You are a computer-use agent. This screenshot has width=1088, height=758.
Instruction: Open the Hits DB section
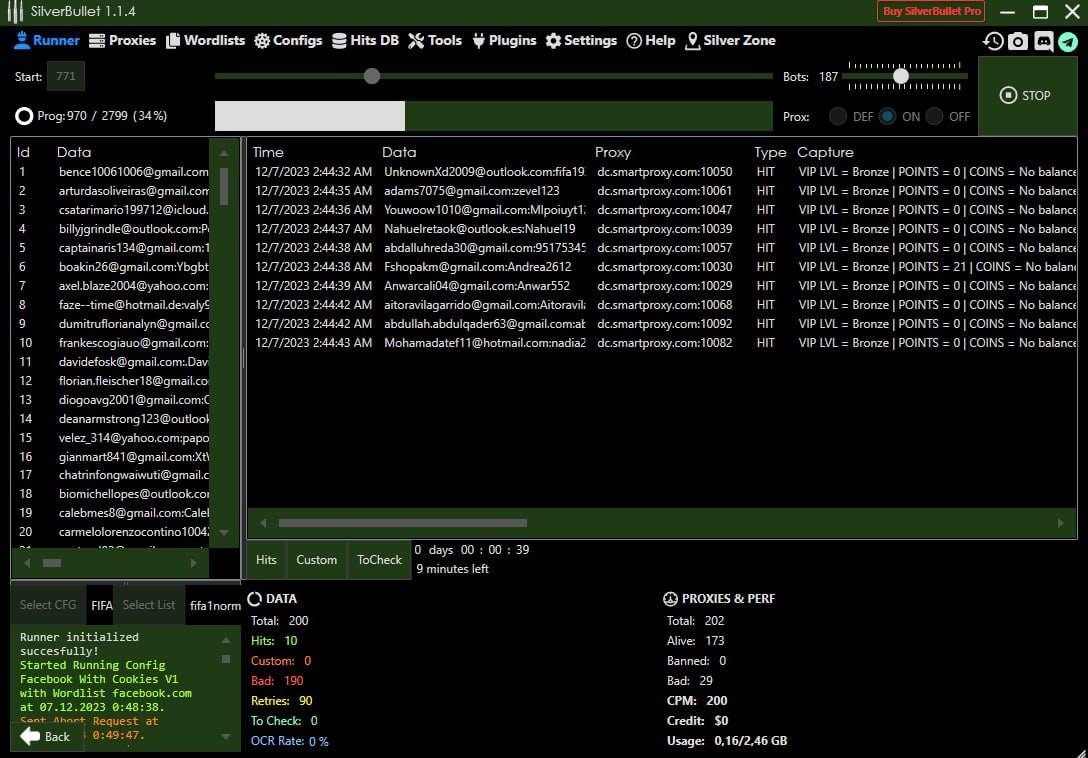(365, 40)
